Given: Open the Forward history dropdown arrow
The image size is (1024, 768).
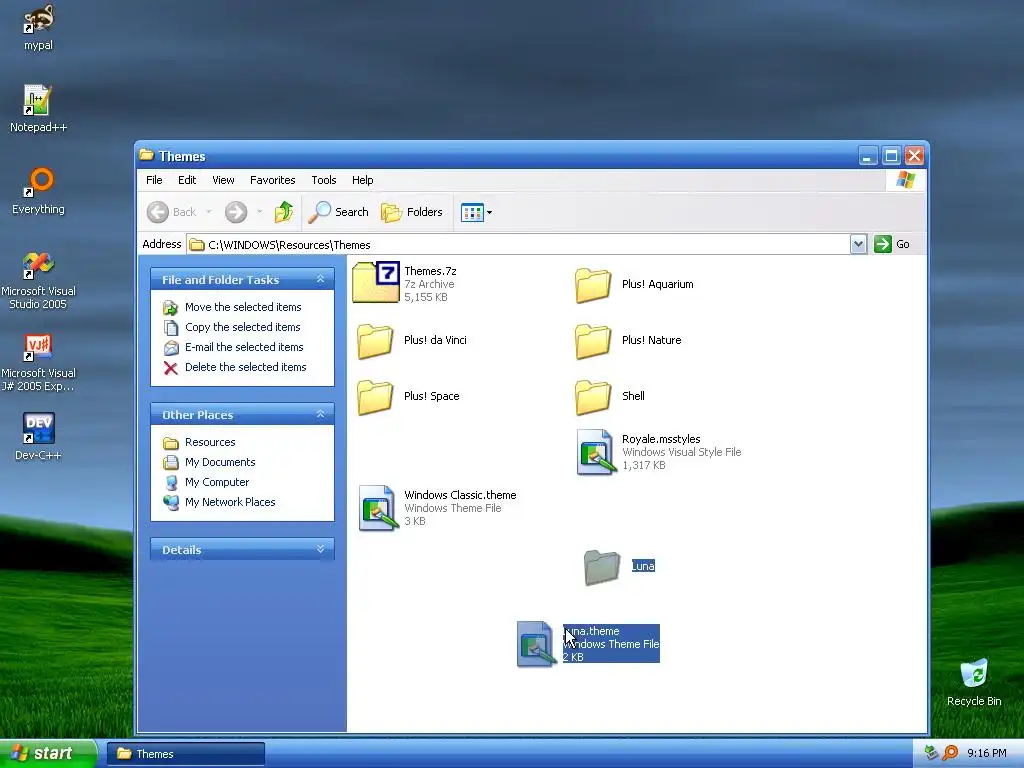Looking at the screenshot, I should pyautogui.click(x=259, y=212).
